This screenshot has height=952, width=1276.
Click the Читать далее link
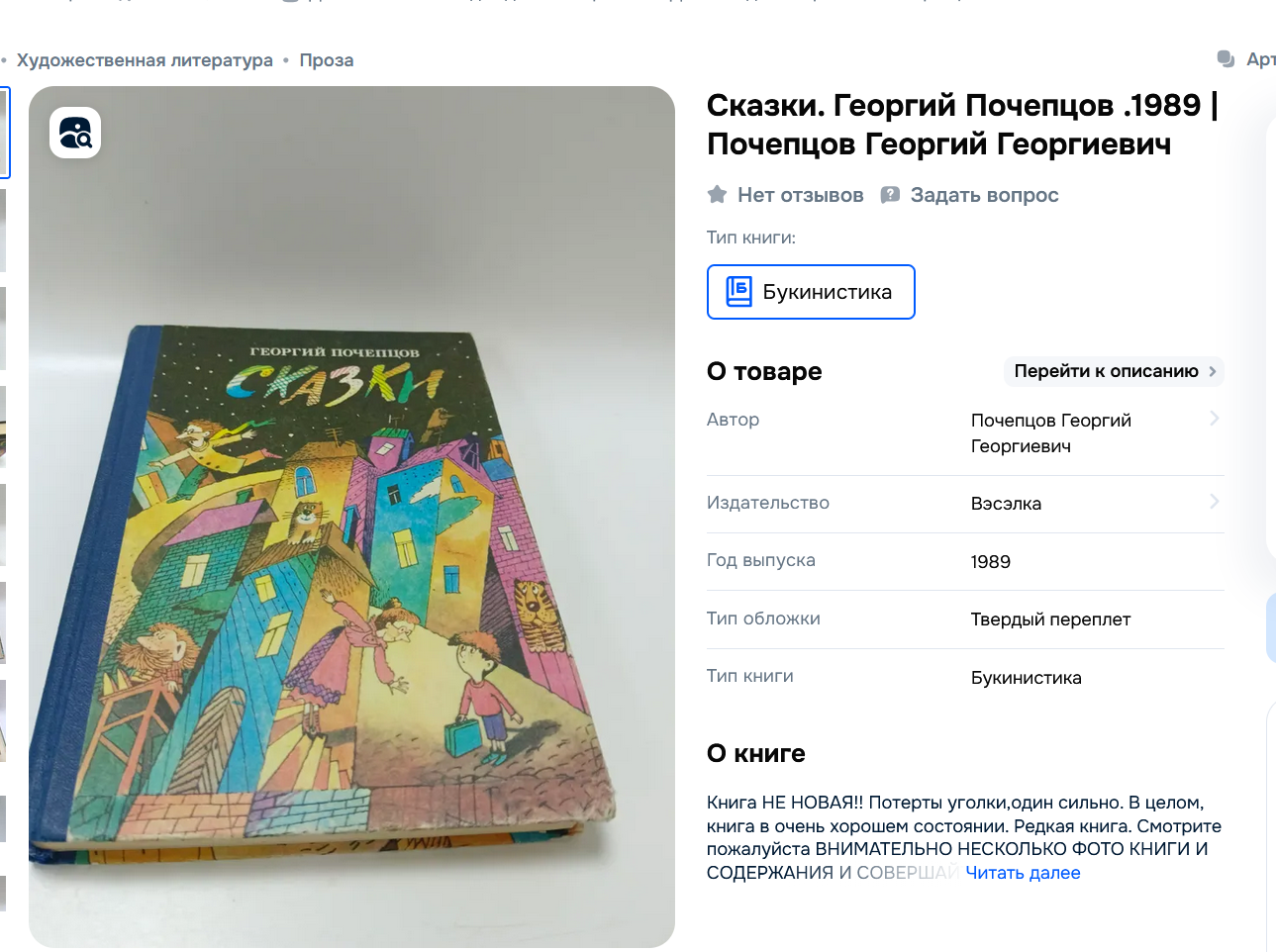pyautogui.click(x=1023, y=873)
